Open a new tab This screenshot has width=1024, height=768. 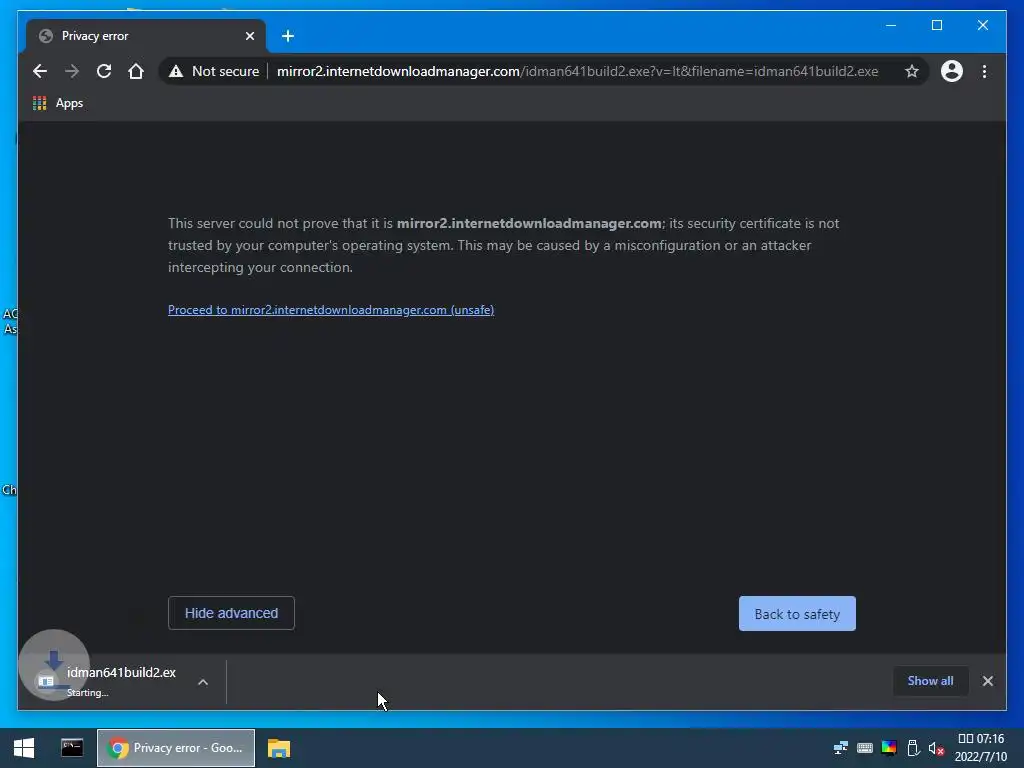288,36
